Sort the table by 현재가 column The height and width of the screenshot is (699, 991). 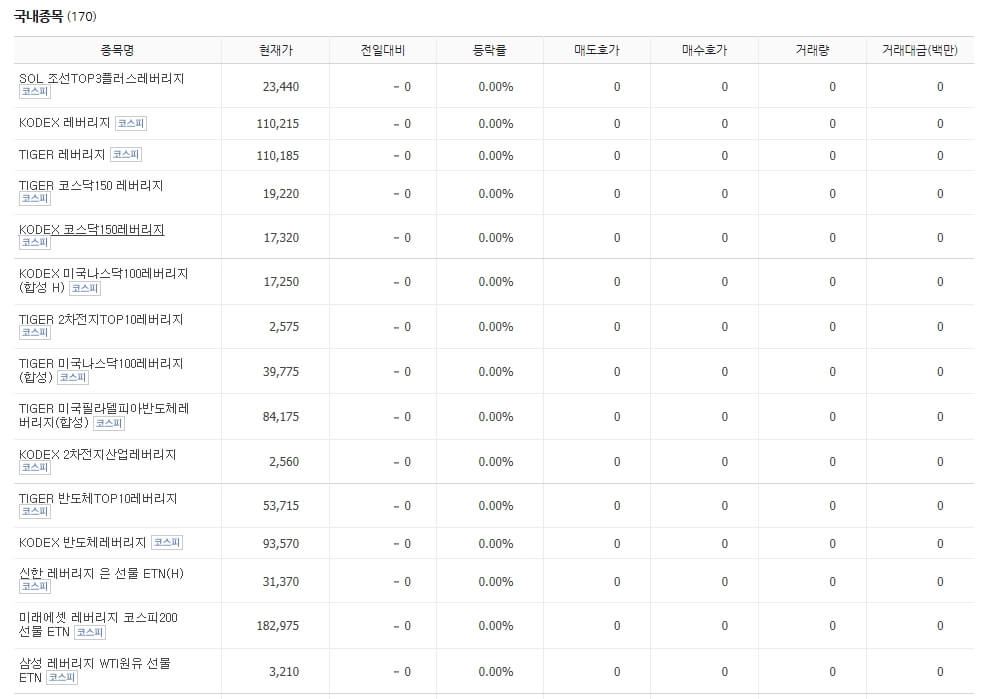point(276,48)
